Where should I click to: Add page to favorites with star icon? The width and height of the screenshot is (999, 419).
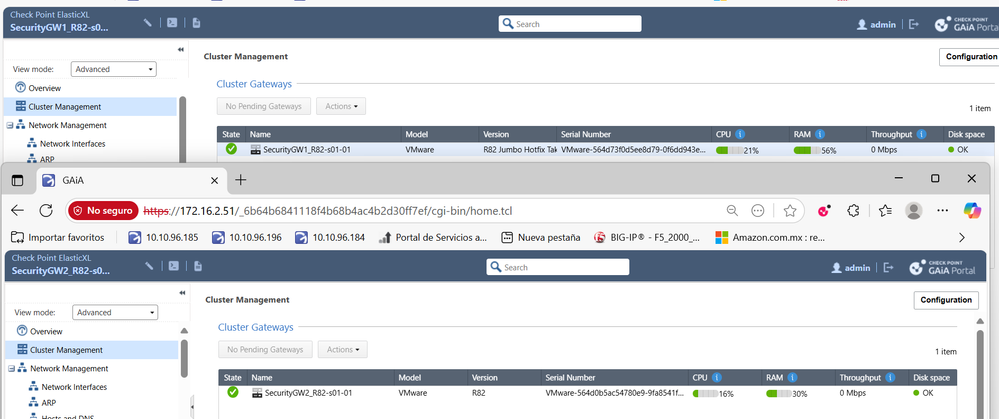(790, 211)
